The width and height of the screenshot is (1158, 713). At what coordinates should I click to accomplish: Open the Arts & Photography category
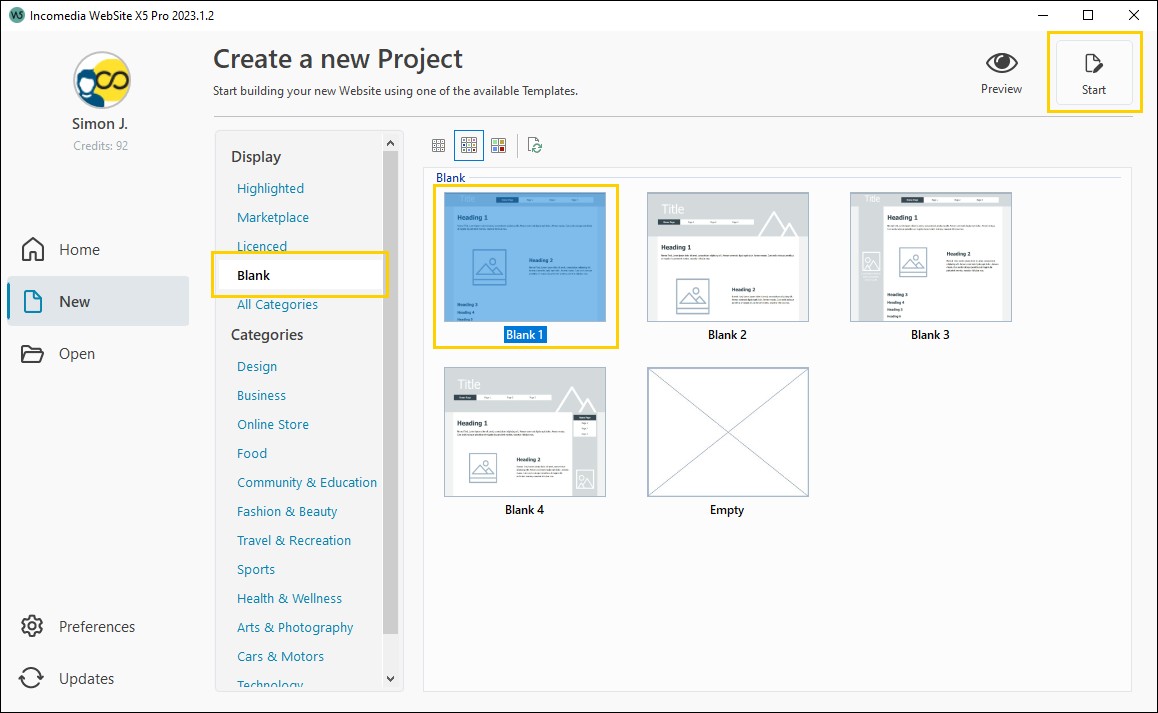click(x=295, y=627)
